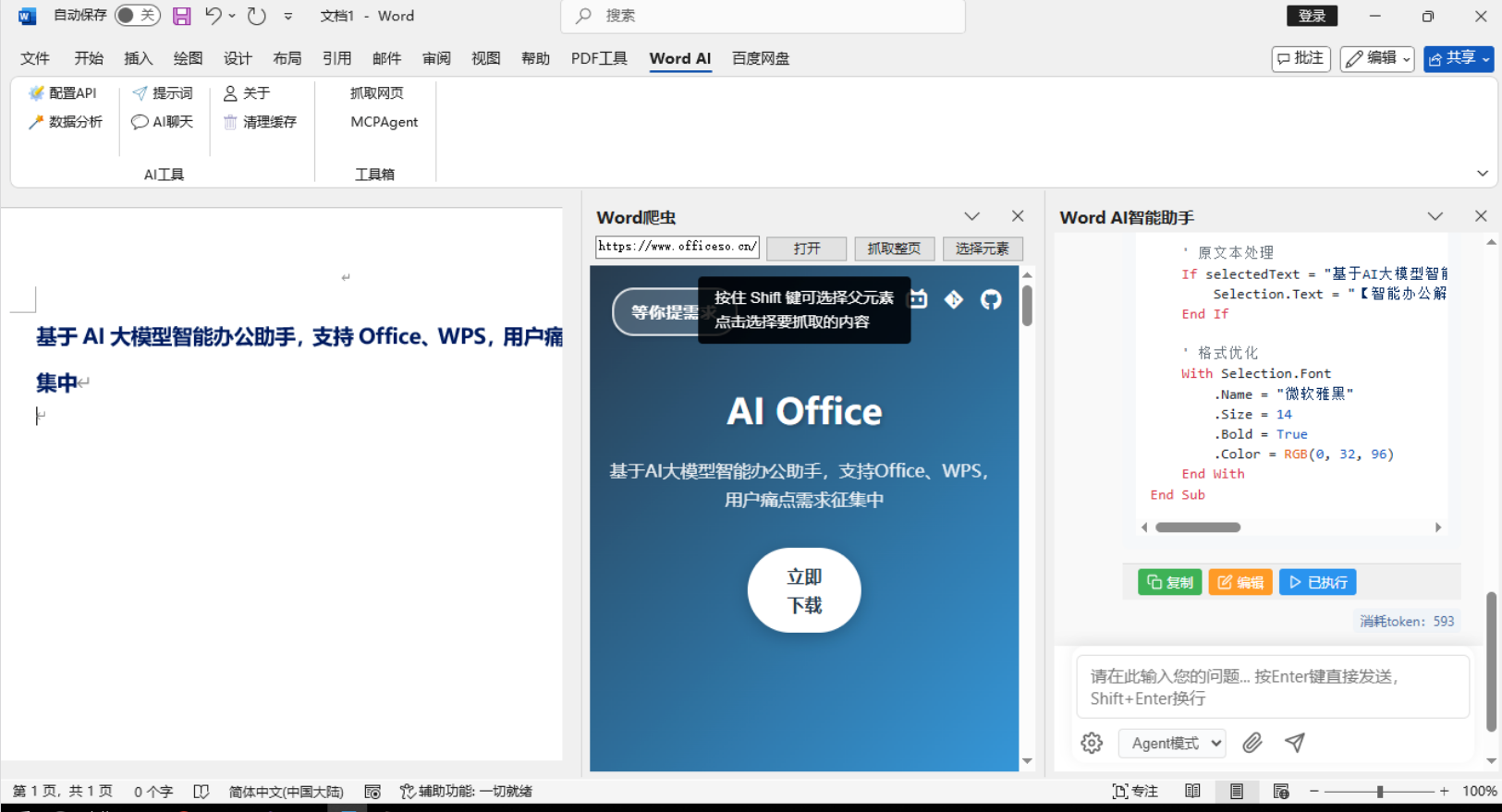
Task: Click the 搜索 search box in the title bar
Action: click(763, 16)
